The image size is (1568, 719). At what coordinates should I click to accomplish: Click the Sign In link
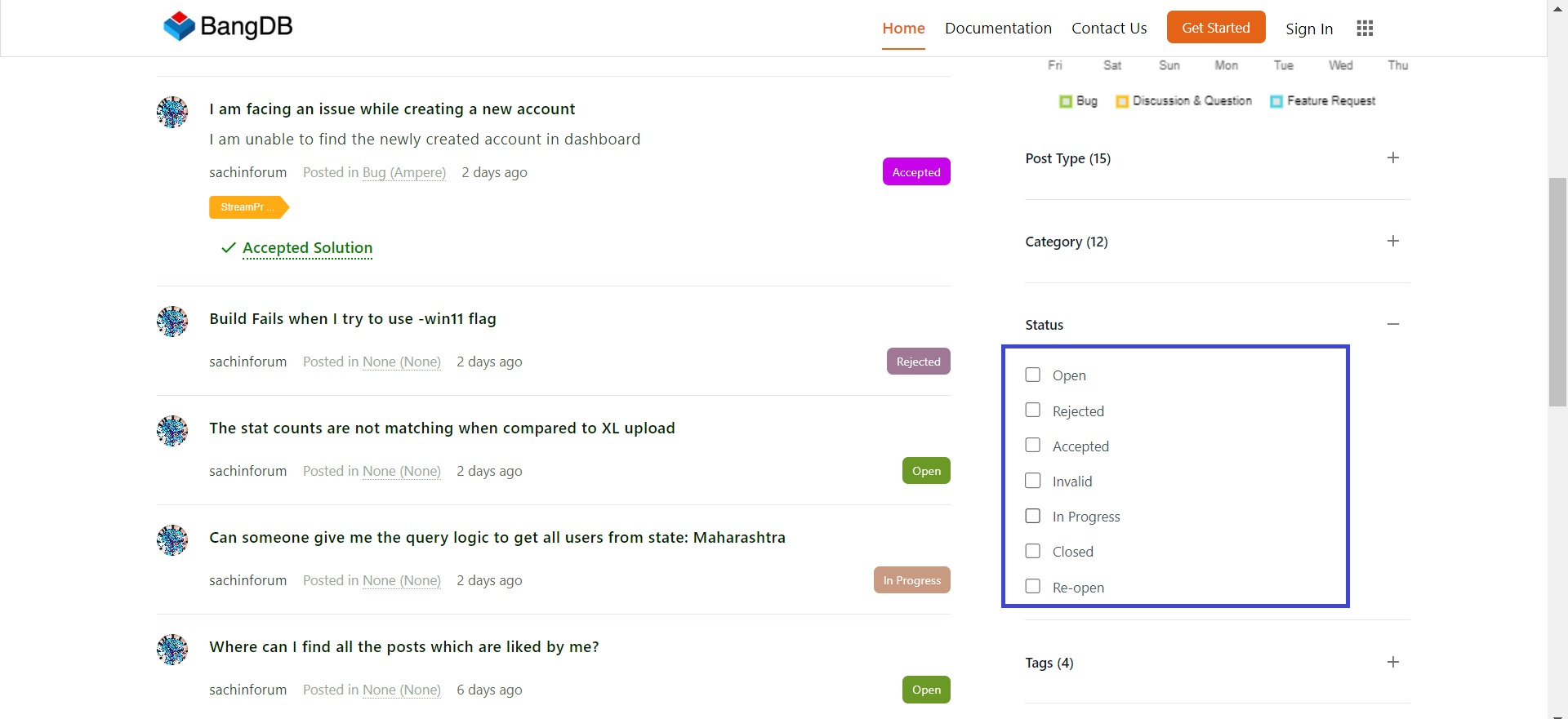1309,29
